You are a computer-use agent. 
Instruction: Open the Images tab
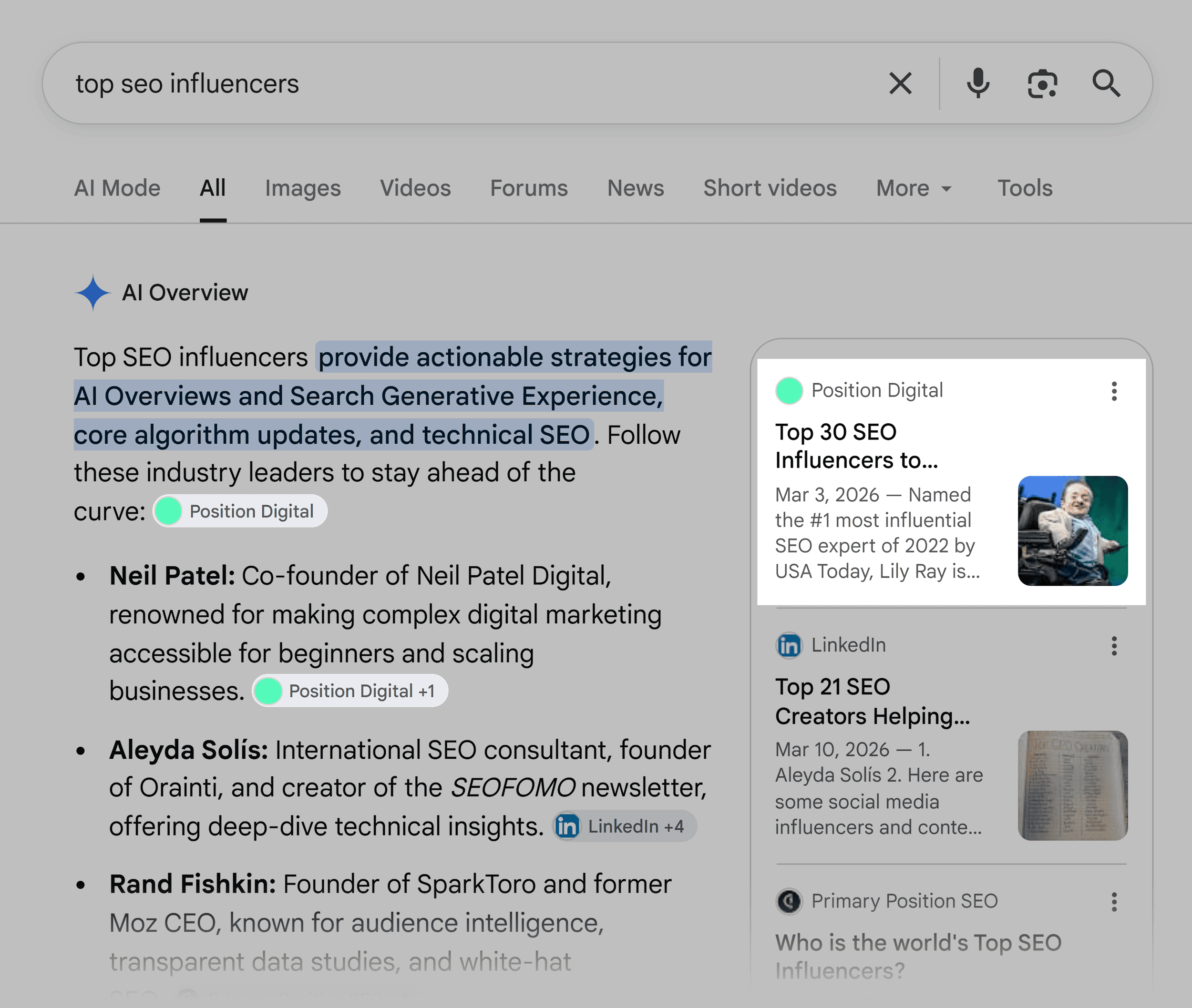[x=303, y=188]
